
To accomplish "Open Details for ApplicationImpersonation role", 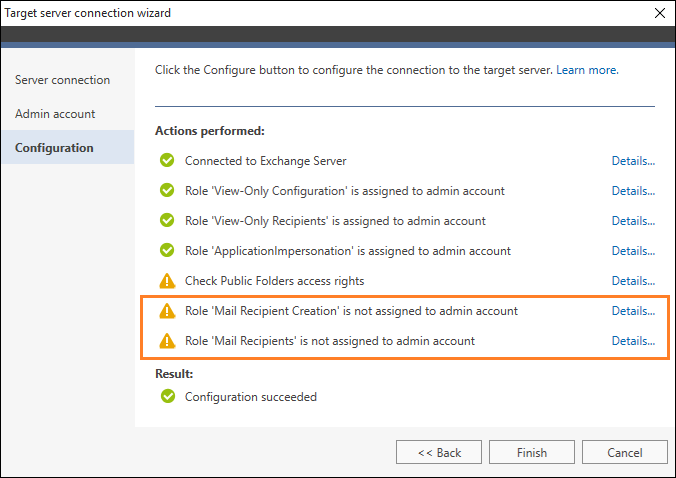I will tap(633, 251).
